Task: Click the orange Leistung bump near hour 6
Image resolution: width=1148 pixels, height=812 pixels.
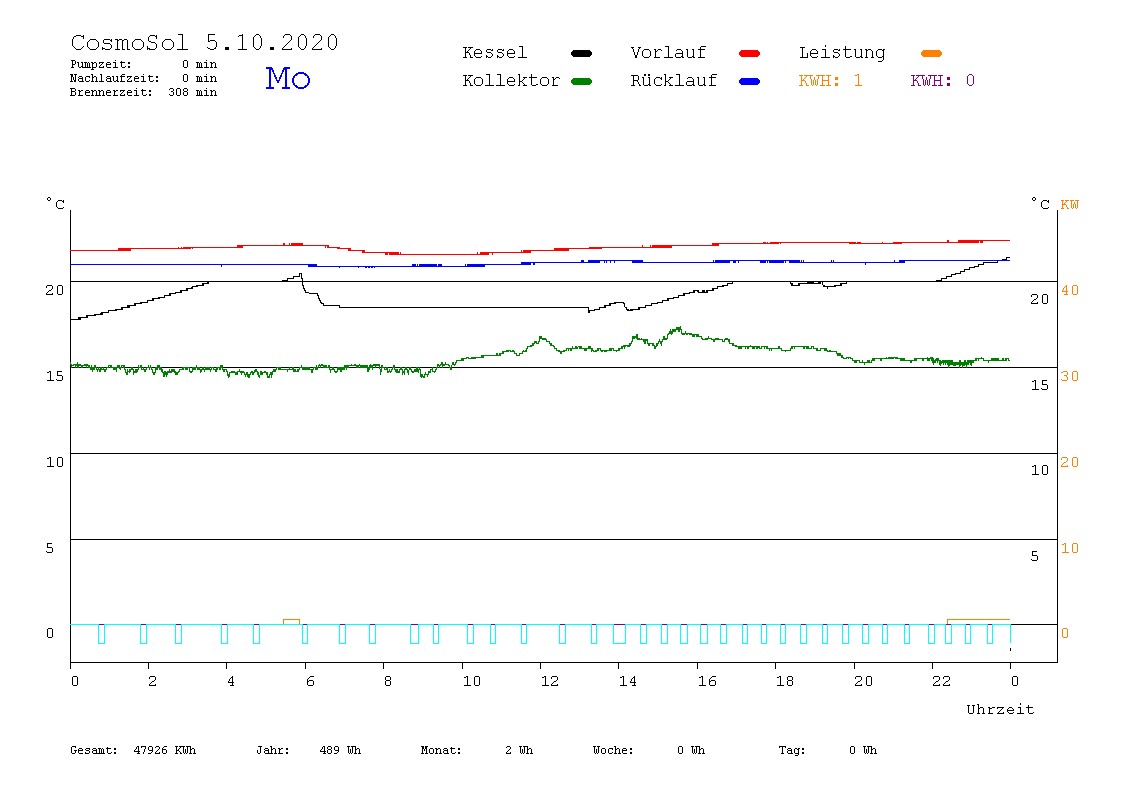Action: point(291,622)
